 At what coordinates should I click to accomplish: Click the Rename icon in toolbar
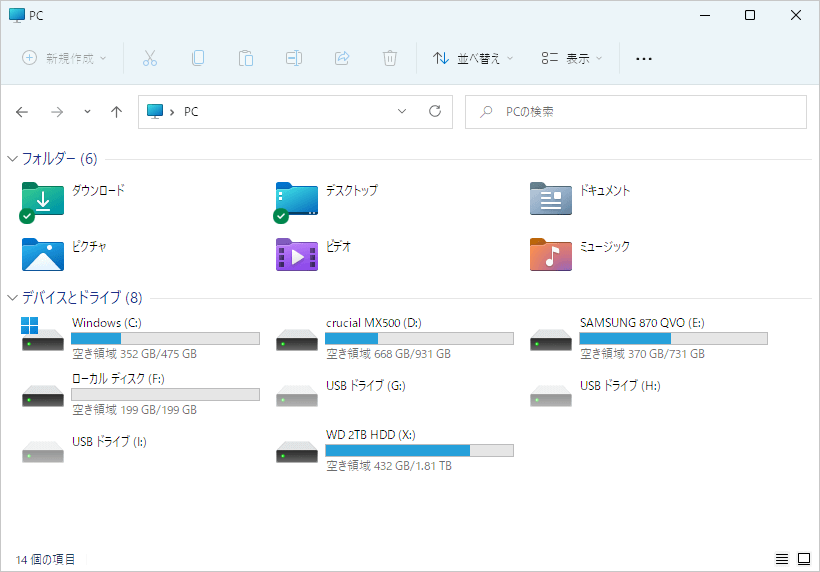coord(294,58)
